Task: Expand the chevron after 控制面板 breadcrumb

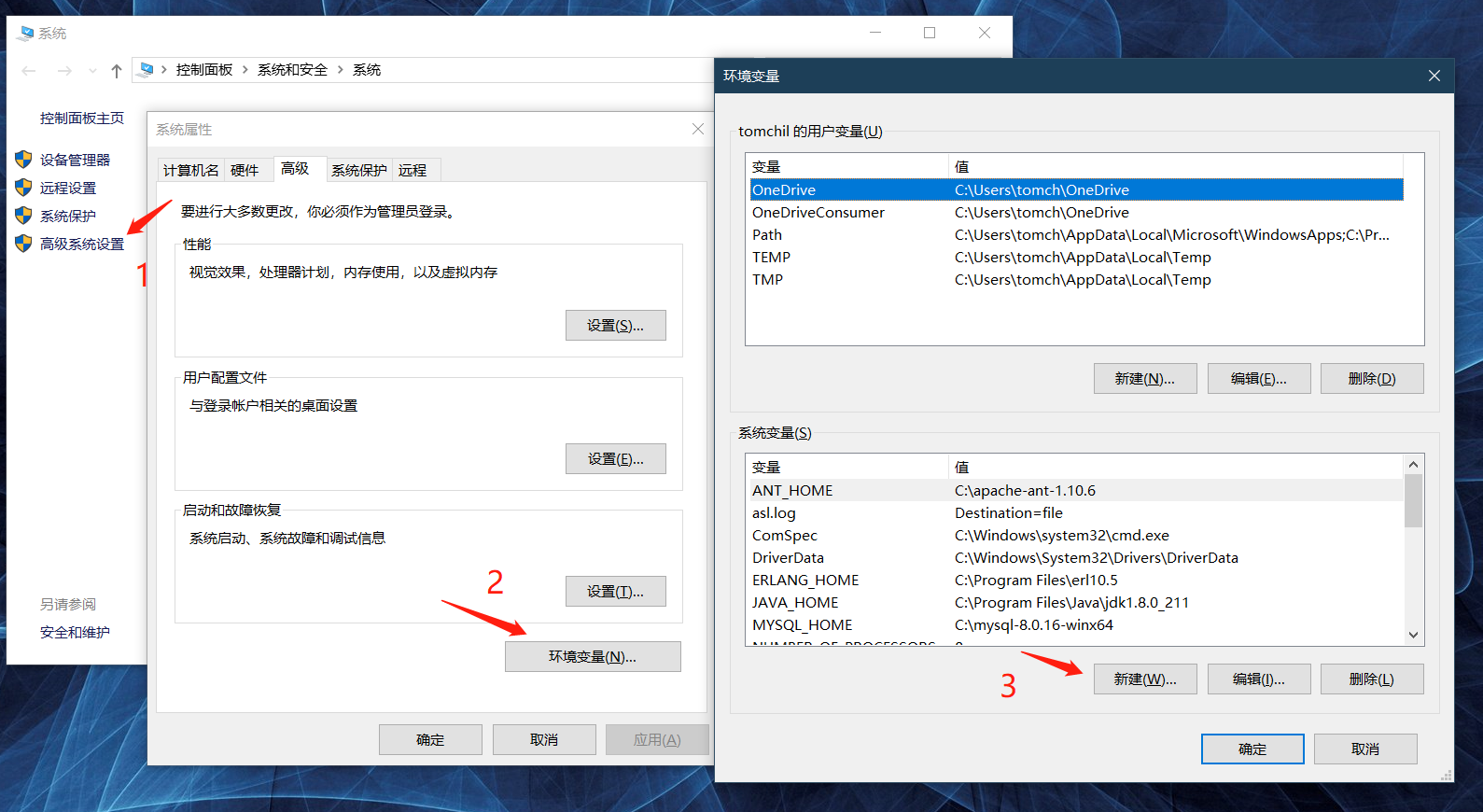Action: point(245,70)
